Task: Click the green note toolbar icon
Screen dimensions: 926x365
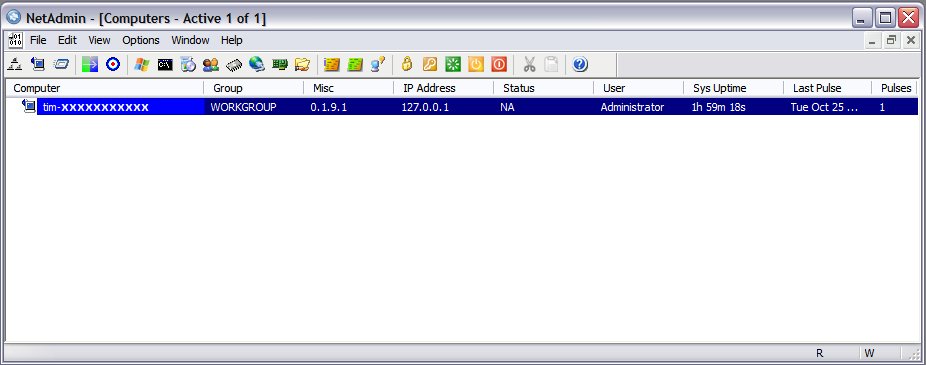Action: pyautogui.click(x=355, y=64)
